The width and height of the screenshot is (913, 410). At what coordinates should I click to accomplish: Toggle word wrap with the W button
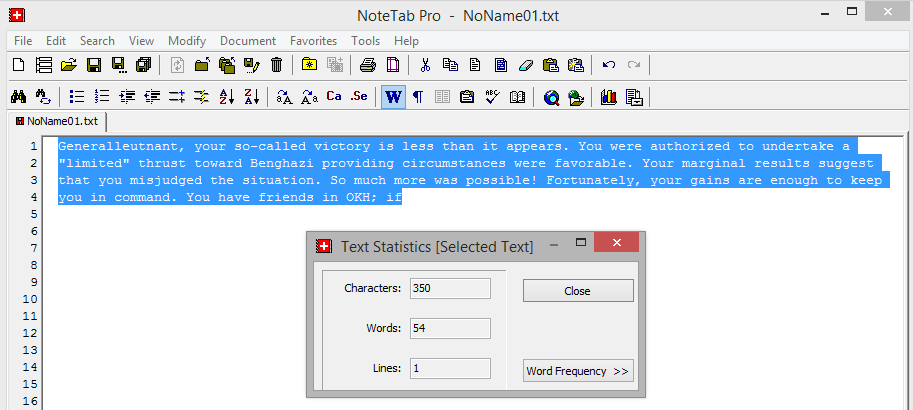394,97
